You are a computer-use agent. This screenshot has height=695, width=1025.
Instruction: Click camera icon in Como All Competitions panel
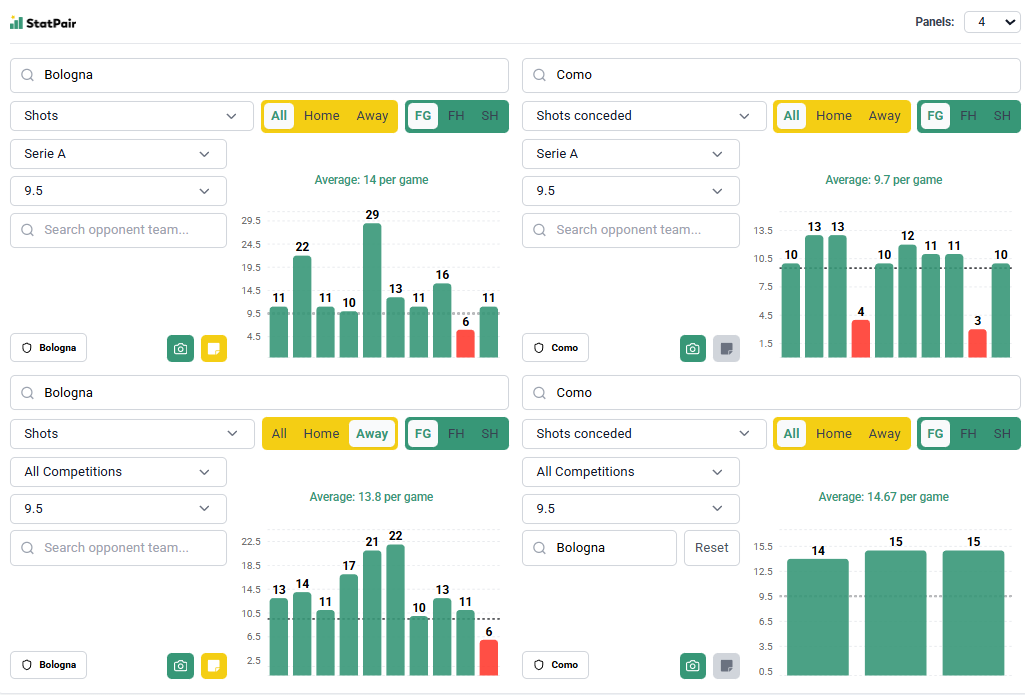point(692,666)
